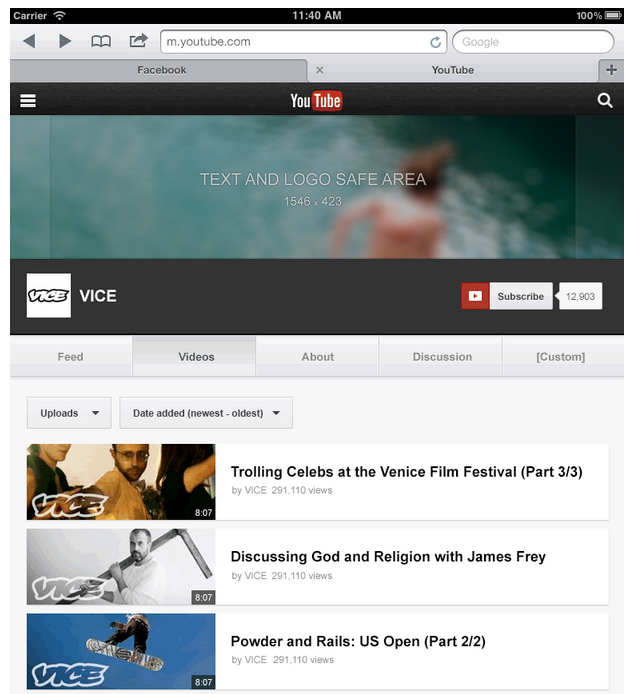The width and height of the screenshot is (625, 694).
Task: Click the VICE channel avatar logo
Action: click(49, 295)
